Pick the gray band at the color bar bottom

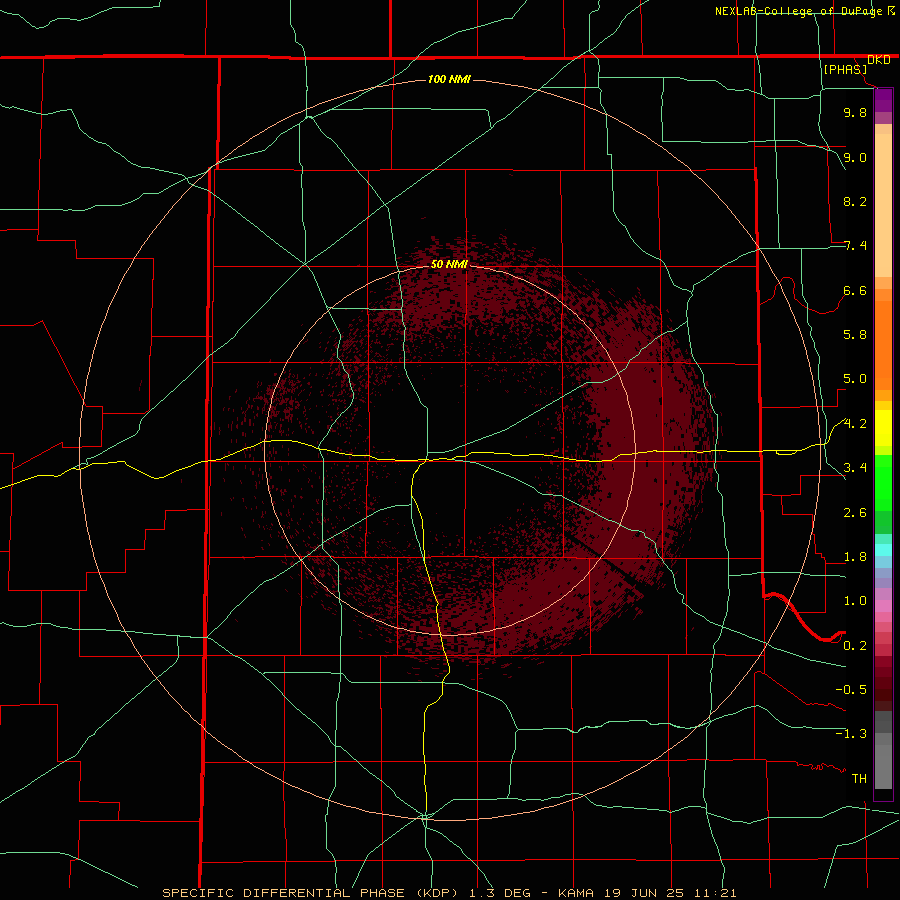pyautogui.click(x=883, y=766)
